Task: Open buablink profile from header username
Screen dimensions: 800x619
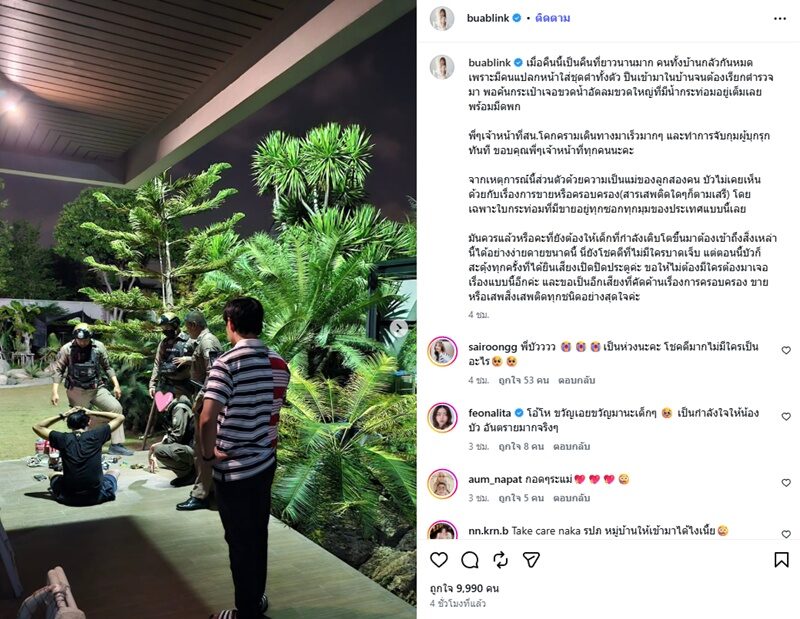Action: coord(488,18)
